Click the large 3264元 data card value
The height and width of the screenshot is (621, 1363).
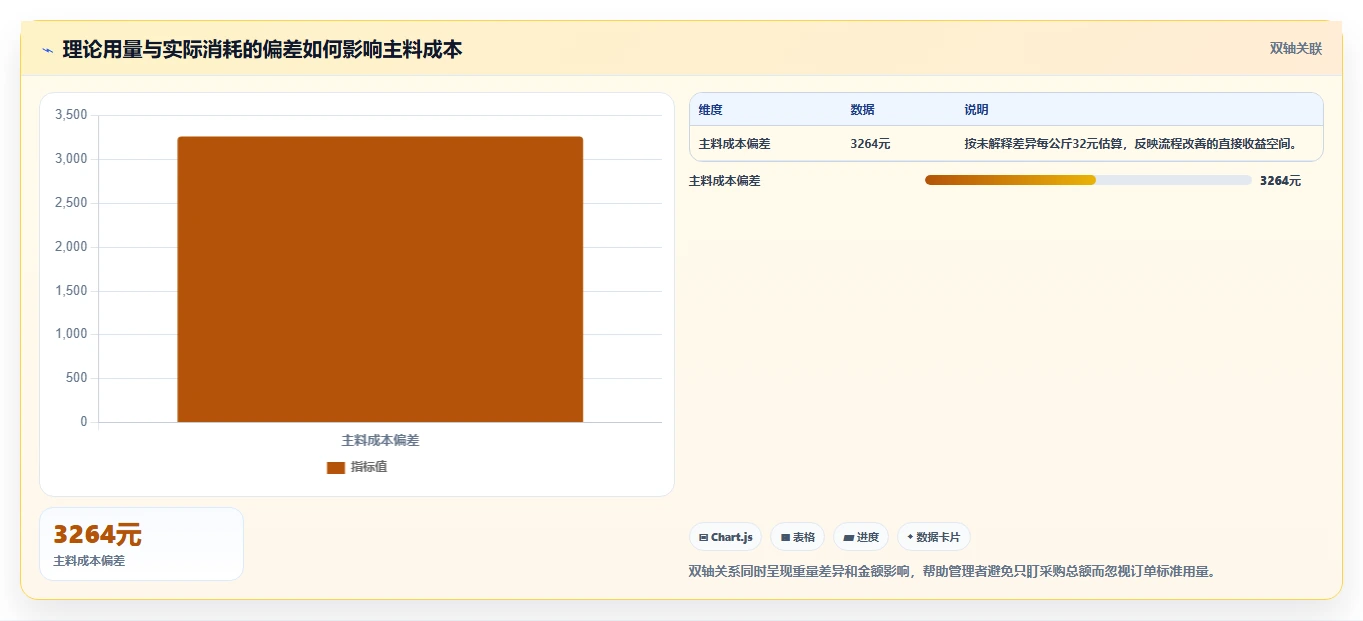coord(97,535)
